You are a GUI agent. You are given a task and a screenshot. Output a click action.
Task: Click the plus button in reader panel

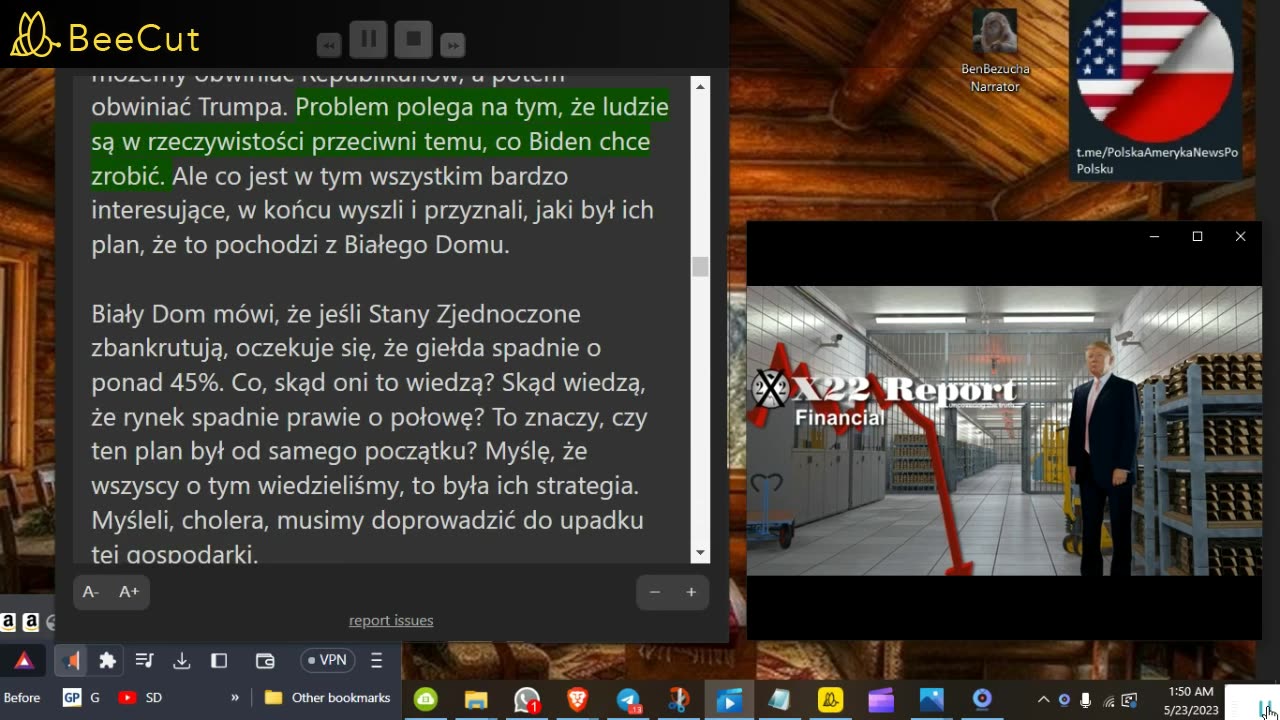click(x=691, y=592)
